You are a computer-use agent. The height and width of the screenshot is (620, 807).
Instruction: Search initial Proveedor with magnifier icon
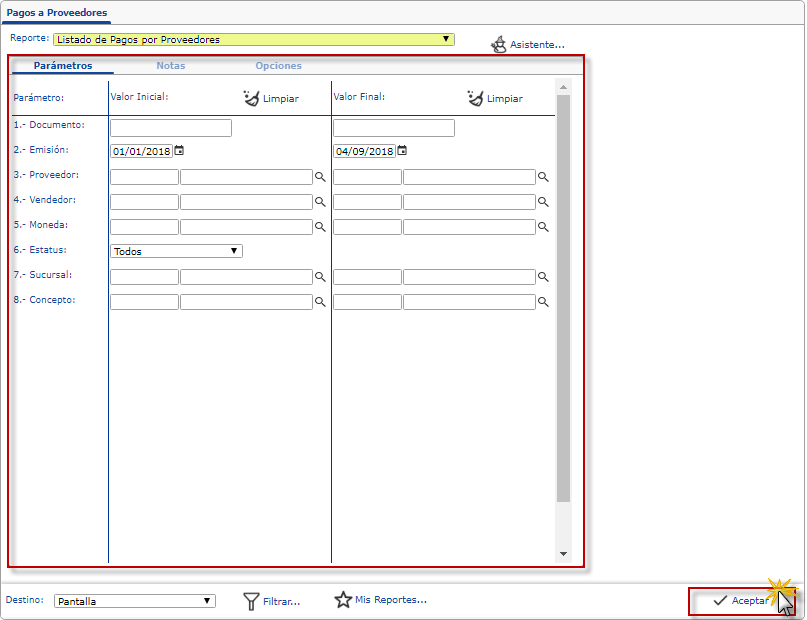coord(321,177)
